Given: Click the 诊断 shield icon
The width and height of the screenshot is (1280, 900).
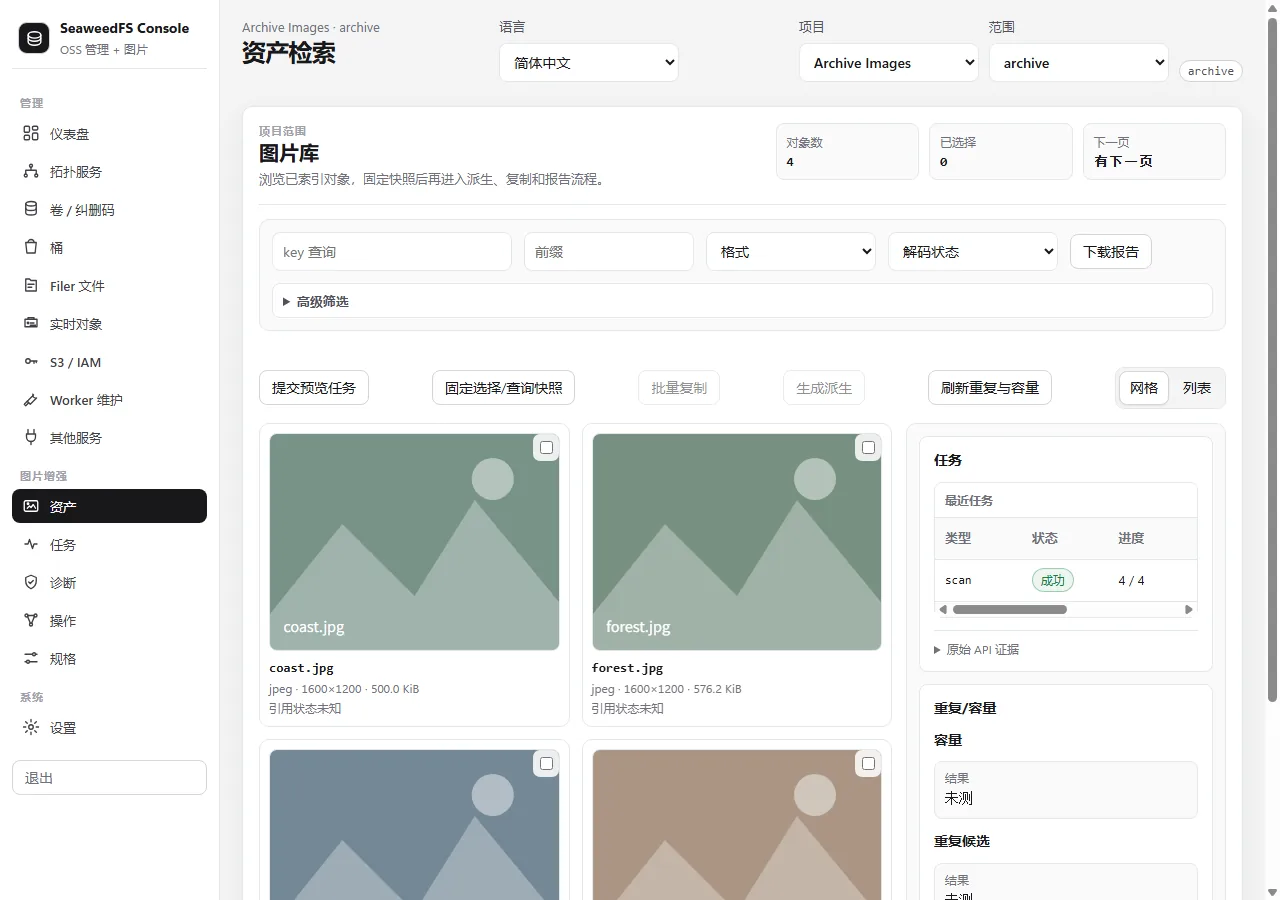Looking at the screenshot, I should 31,583.
